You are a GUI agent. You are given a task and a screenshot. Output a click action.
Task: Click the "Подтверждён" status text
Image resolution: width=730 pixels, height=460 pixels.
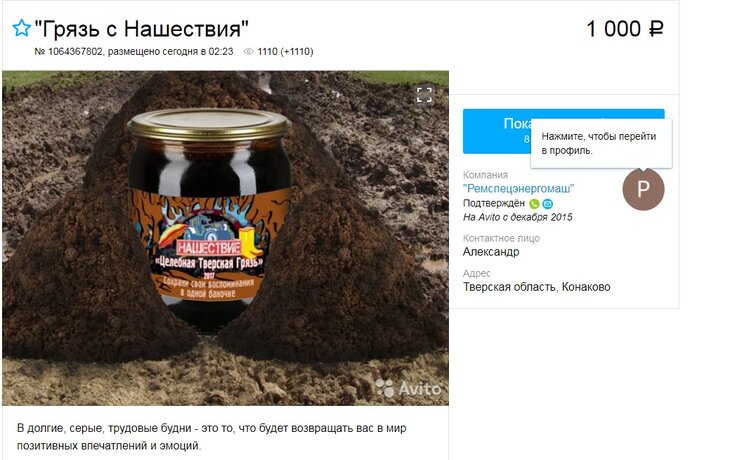493,203
